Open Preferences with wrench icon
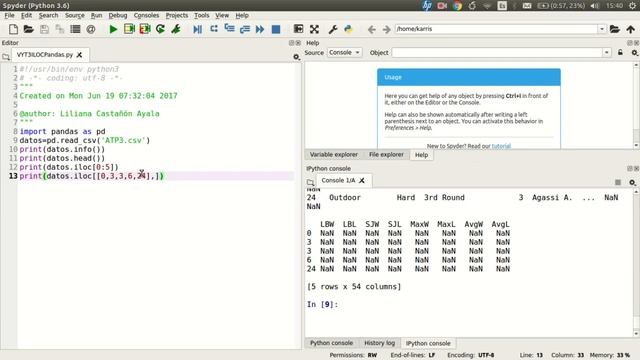Viewport: 640px width, 360px height. [x=333, y=29]
